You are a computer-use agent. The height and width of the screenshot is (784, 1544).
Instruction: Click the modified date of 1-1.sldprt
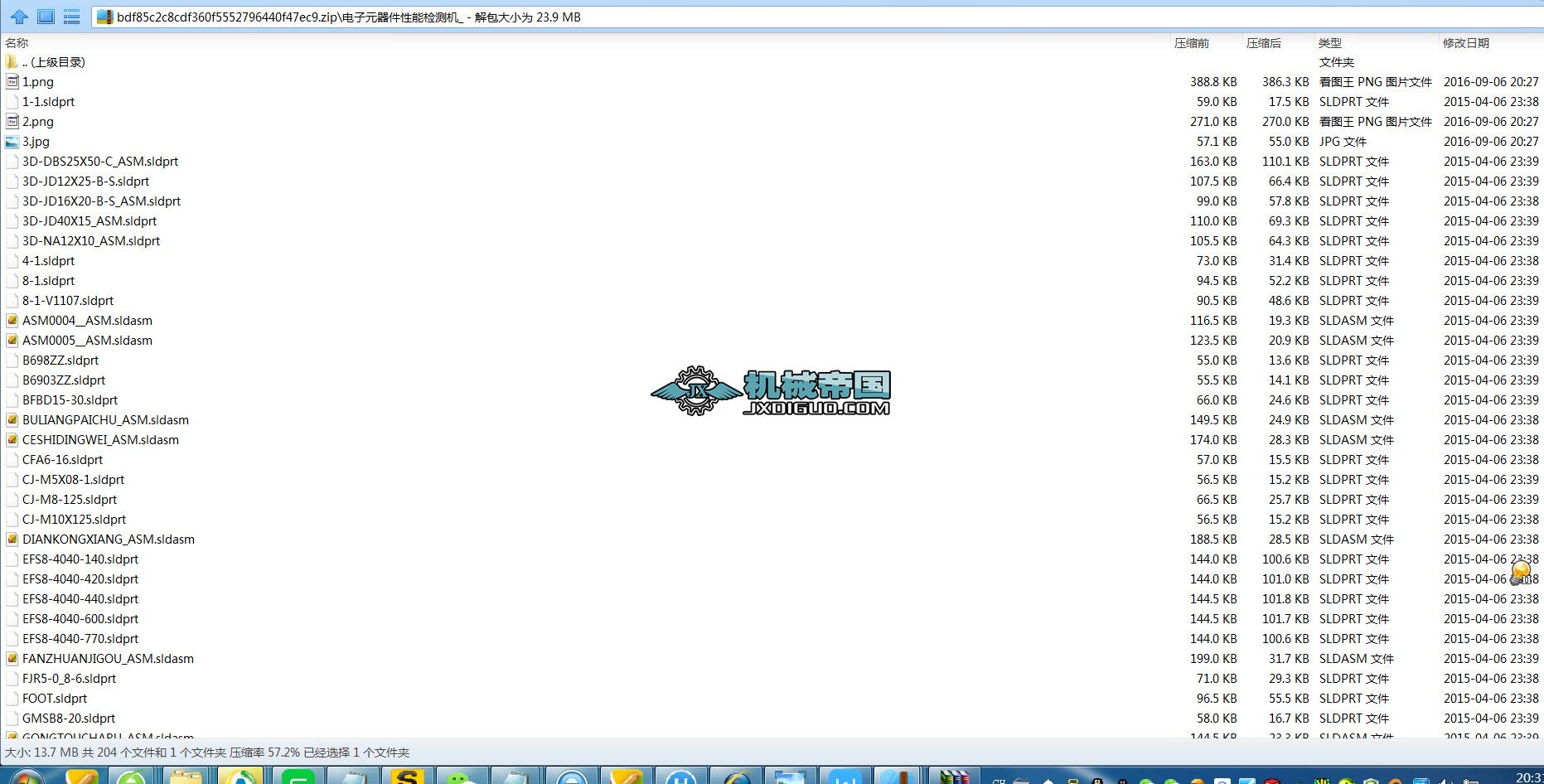(x=1491, y=102)
